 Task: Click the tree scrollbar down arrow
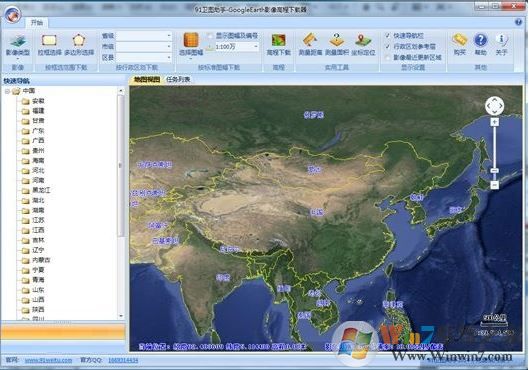121,316
